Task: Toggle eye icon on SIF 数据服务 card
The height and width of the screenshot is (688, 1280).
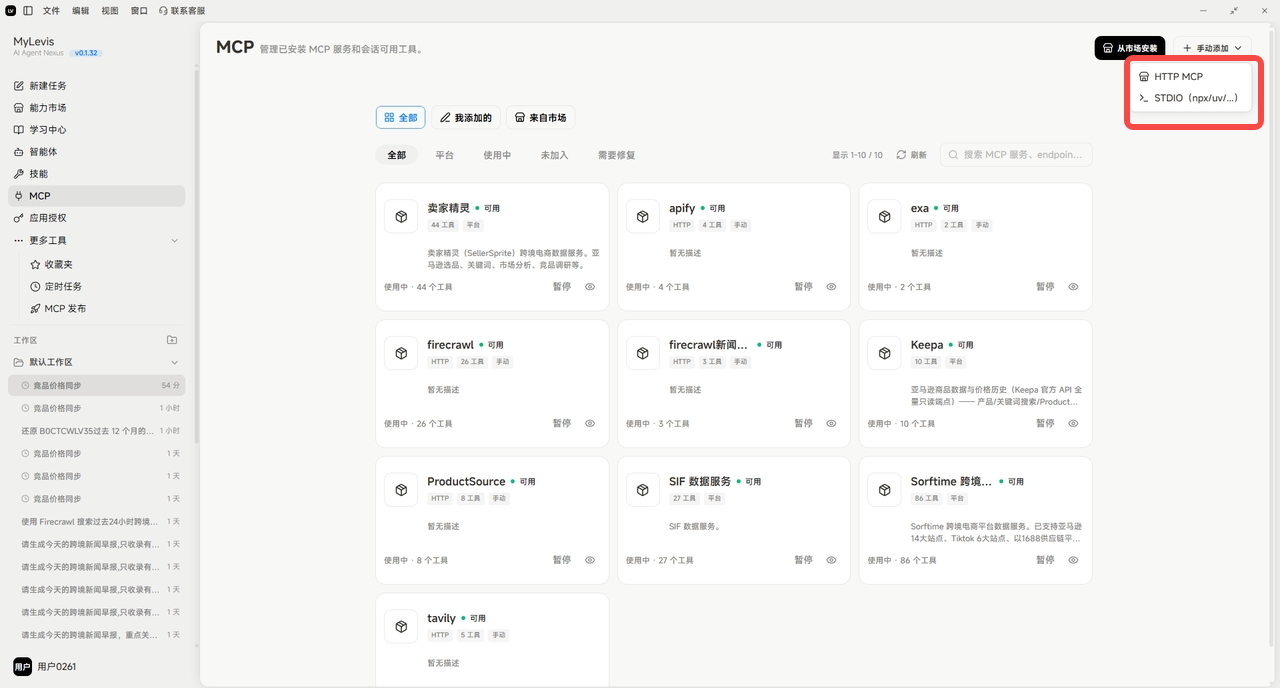Action: click(832, 561)
